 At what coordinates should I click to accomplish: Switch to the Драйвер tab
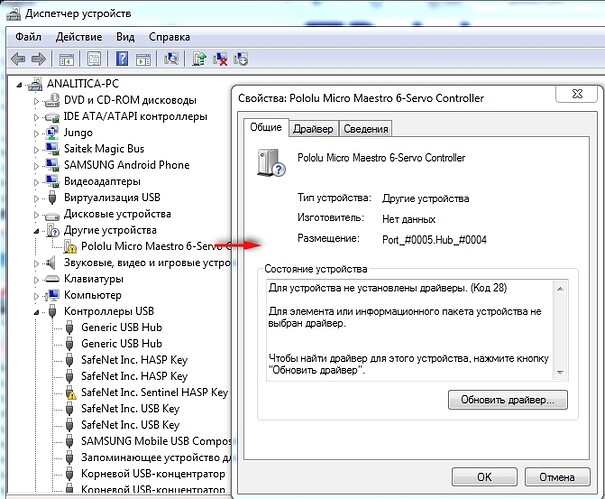click(x=313, y=128)
